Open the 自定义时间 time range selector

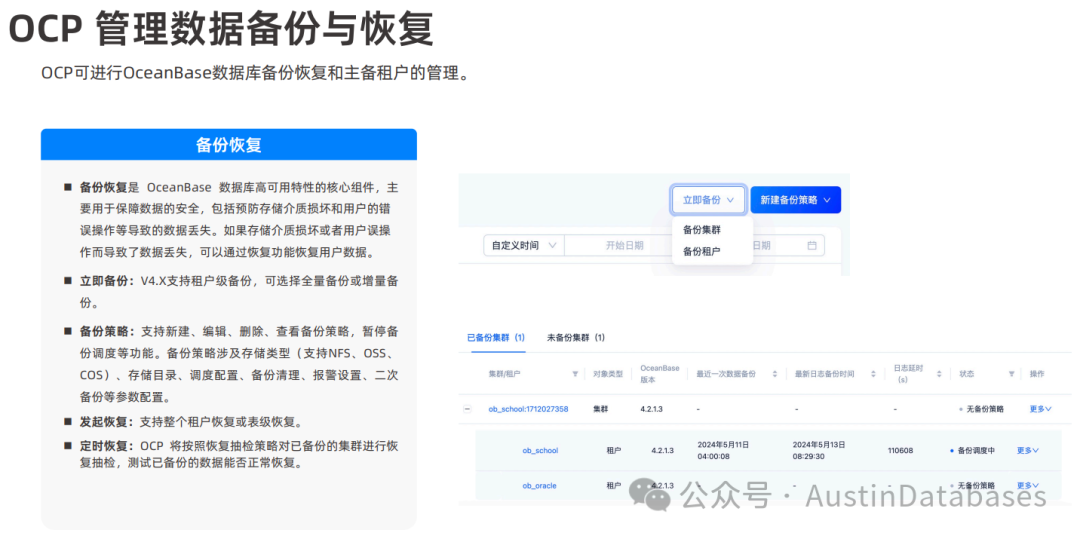point(523,245)
